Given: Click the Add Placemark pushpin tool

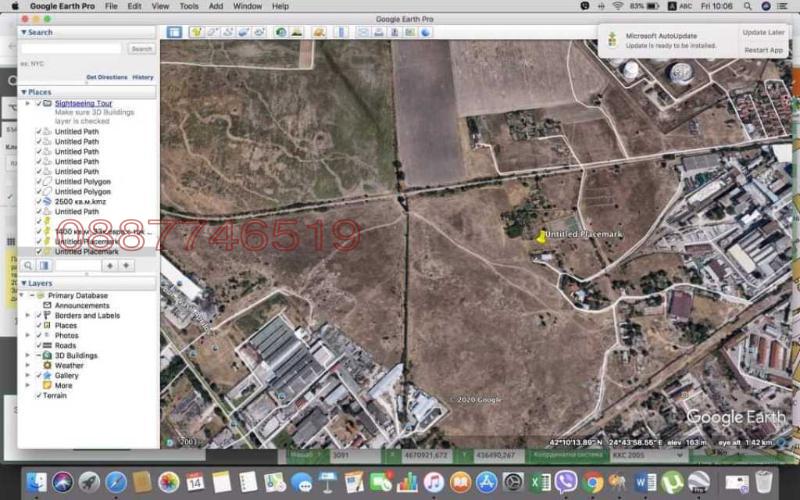Looking at the screenshot, I should tap(197, 32).
